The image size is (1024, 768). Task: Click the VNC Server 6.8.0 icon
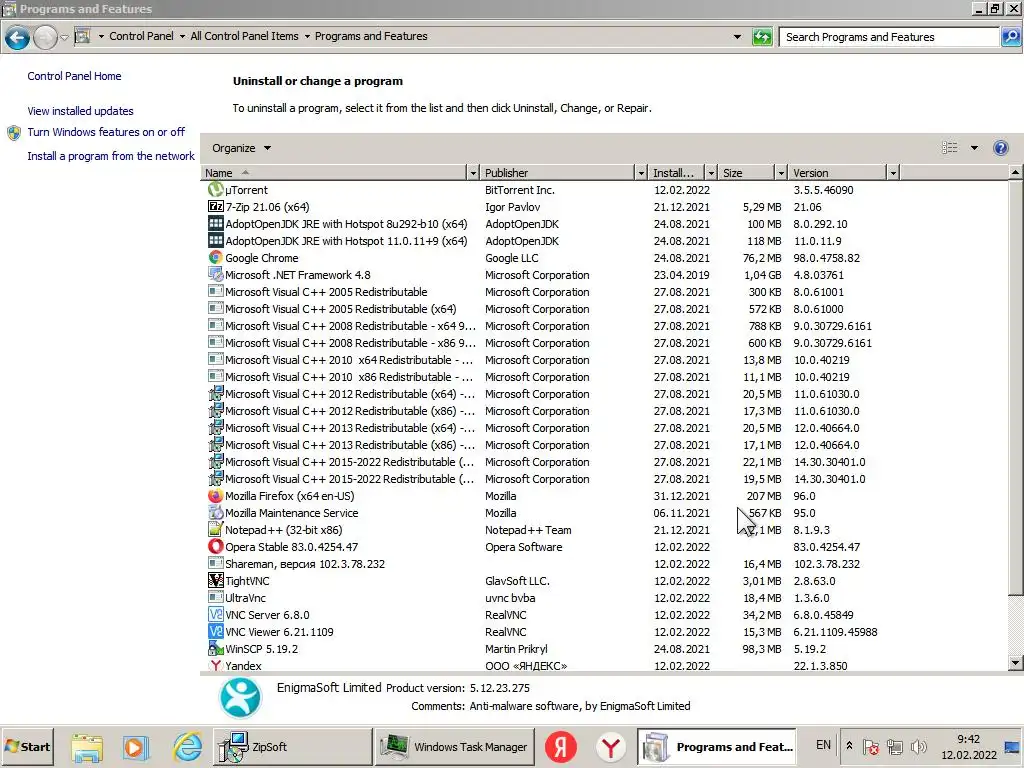point(216,614)
